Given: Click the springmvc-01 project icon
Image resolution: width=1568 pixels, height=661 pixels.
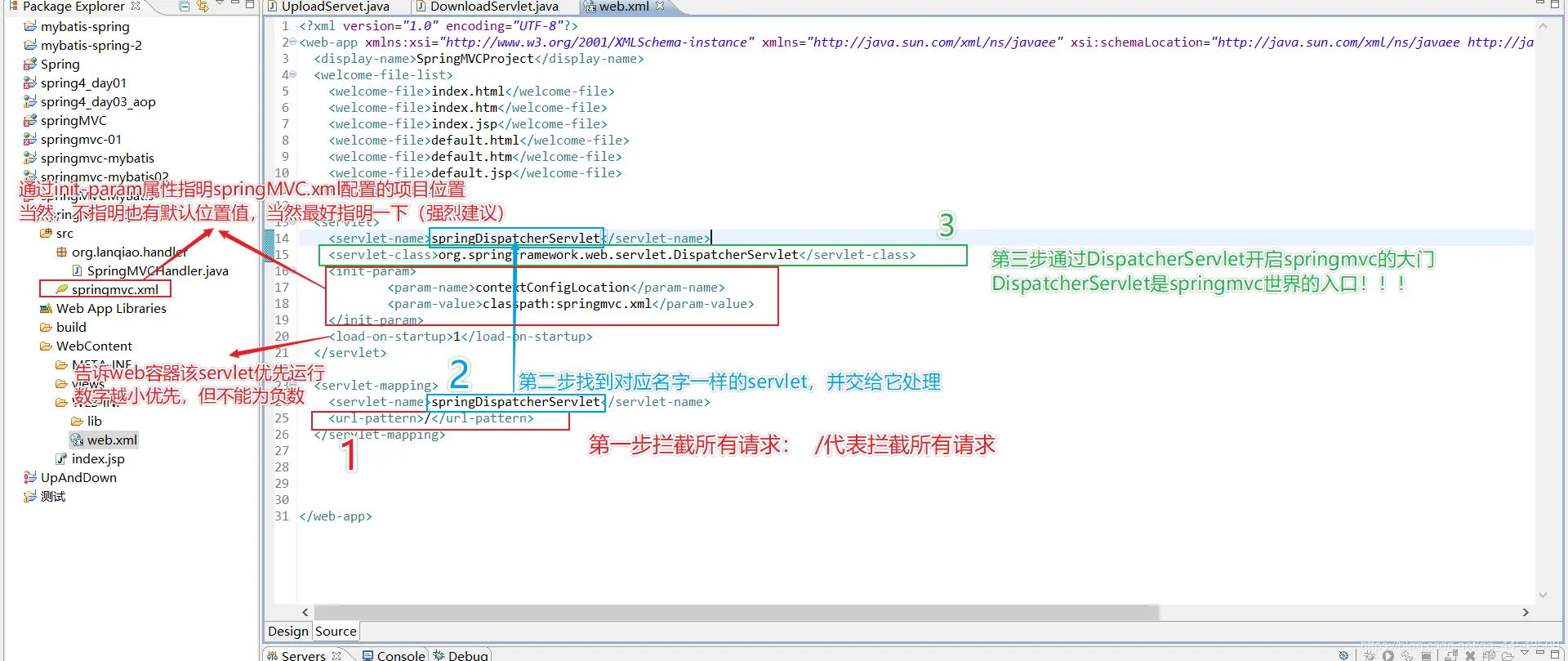Looking at the screenshot, I should [30, 139].
